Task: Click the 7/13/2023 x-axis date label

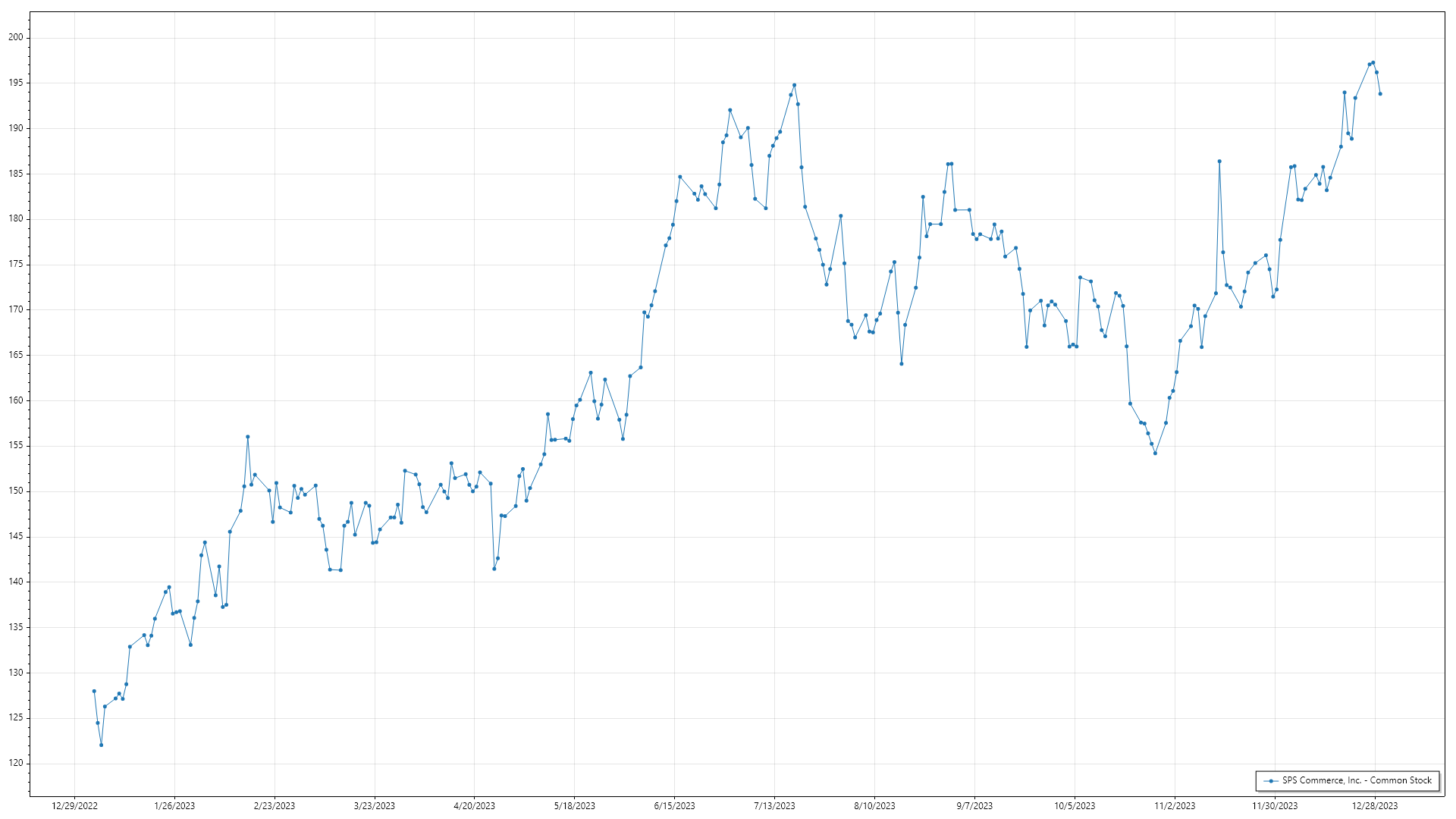Action: click(x=774, y=806)
